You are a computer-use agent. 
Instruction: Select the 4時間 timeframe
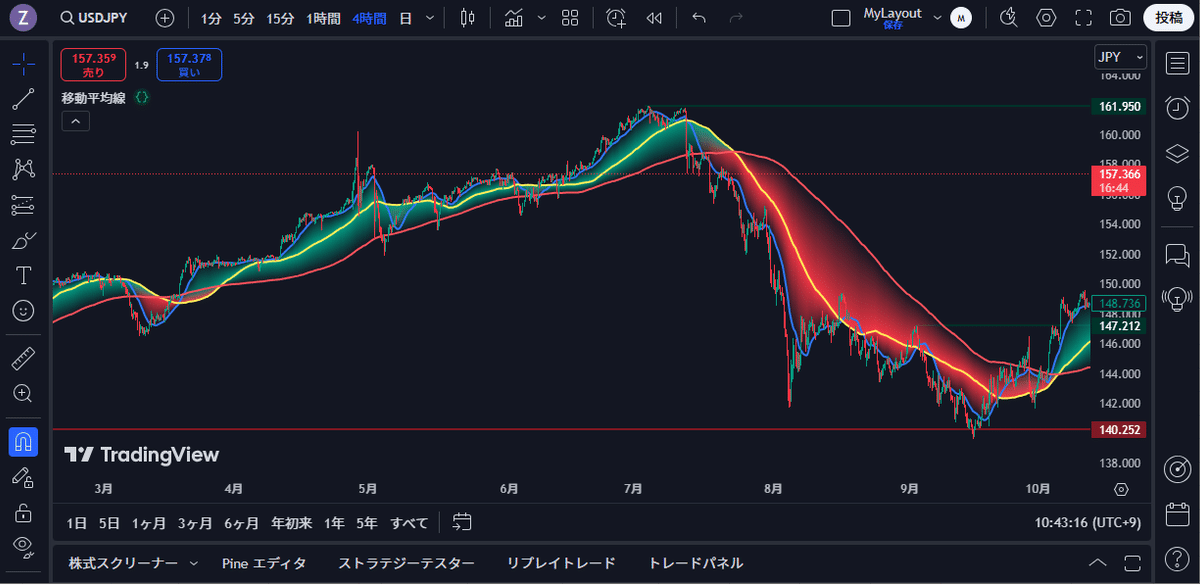point(369,18)
